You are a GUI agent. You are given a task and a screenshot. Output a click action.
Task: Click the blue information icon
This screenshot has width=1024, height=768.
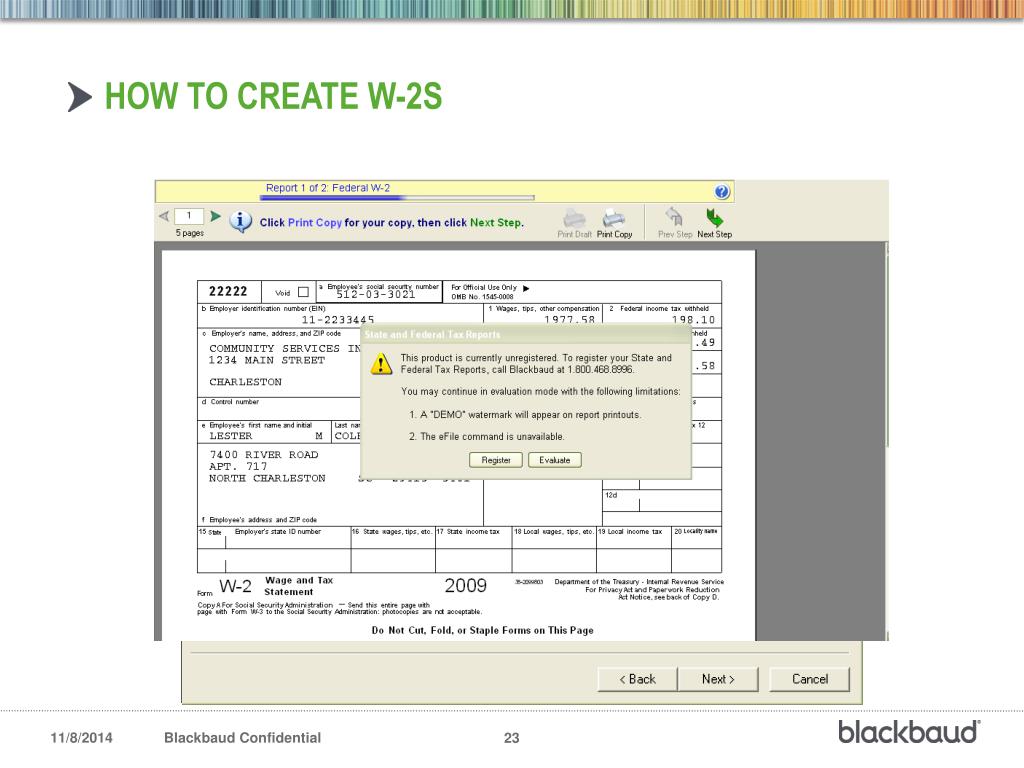click(240, 222)
